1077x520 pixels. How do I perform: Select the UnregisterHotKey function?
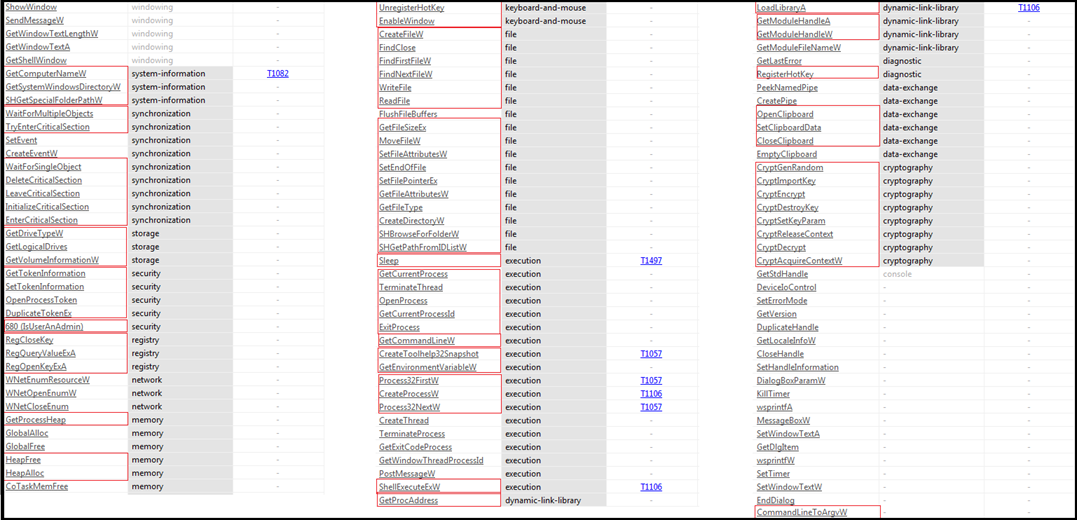[411, 8]
